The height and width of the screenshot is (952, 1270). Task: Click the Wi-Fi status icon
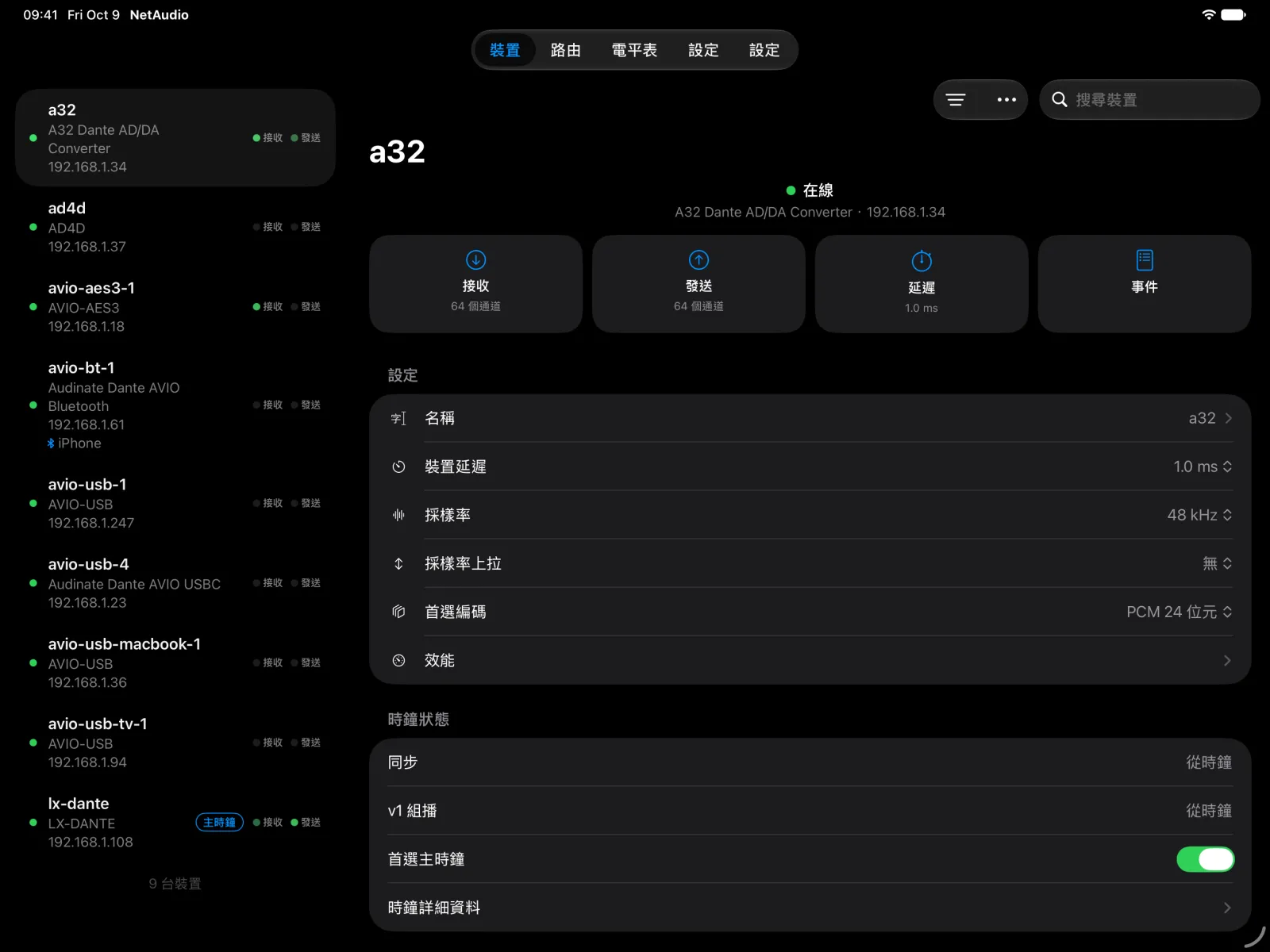[x=1208, y=14]
